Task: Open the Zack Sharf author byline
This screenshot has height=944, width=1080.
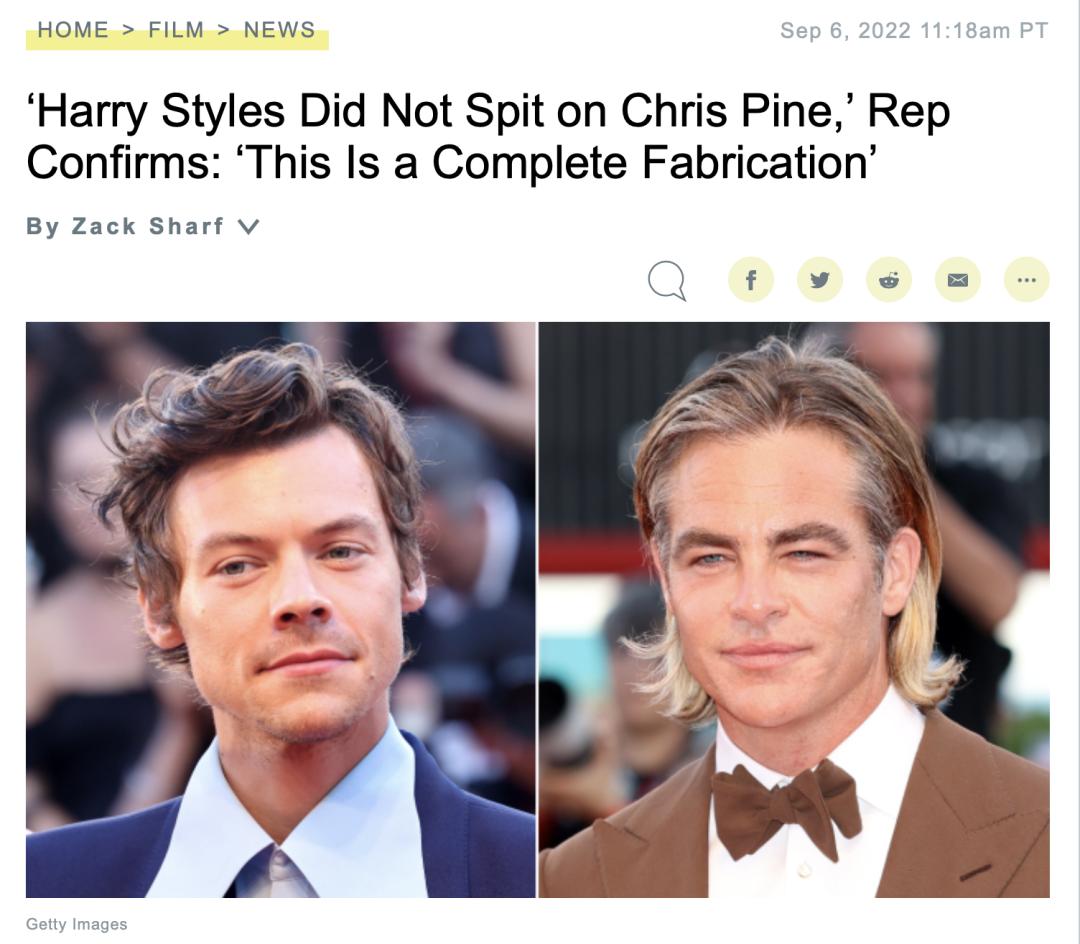Action: tap(147, 227)
